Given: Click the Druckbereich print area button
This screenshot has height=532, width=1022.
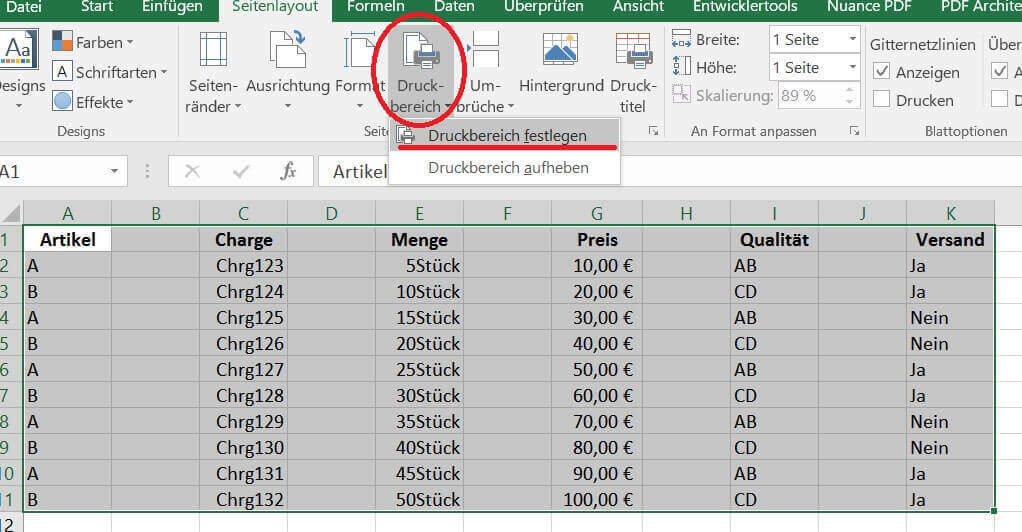Looking at the screenshot, I should (x=420, y=72).
